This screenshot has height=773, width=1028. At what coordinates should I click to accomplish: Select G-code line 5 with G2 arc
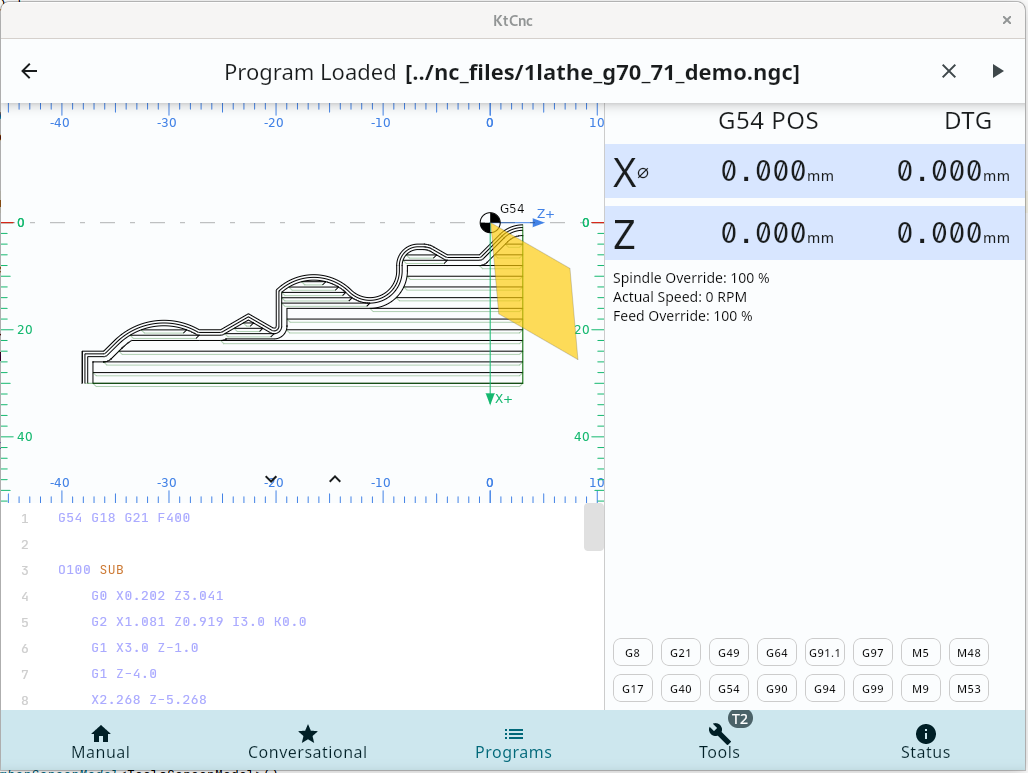198,622
